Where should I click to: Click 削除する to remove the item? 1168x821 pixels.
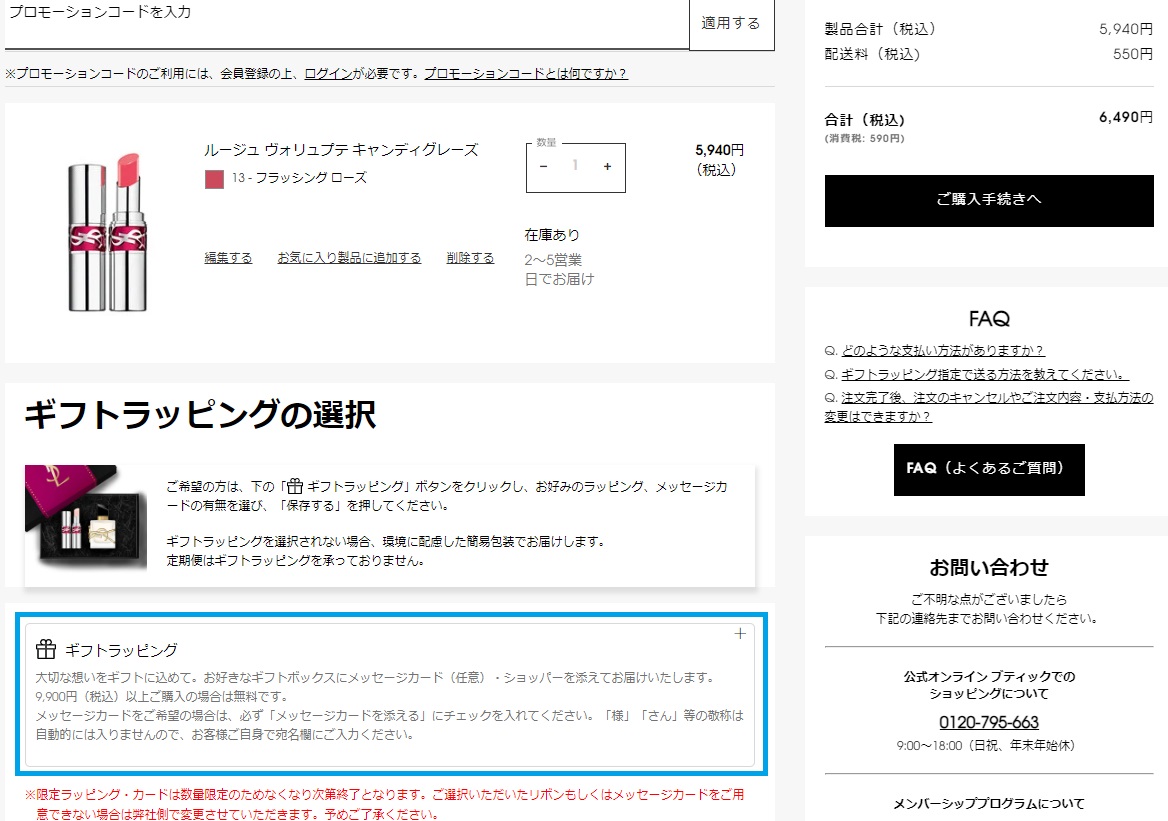470,258
